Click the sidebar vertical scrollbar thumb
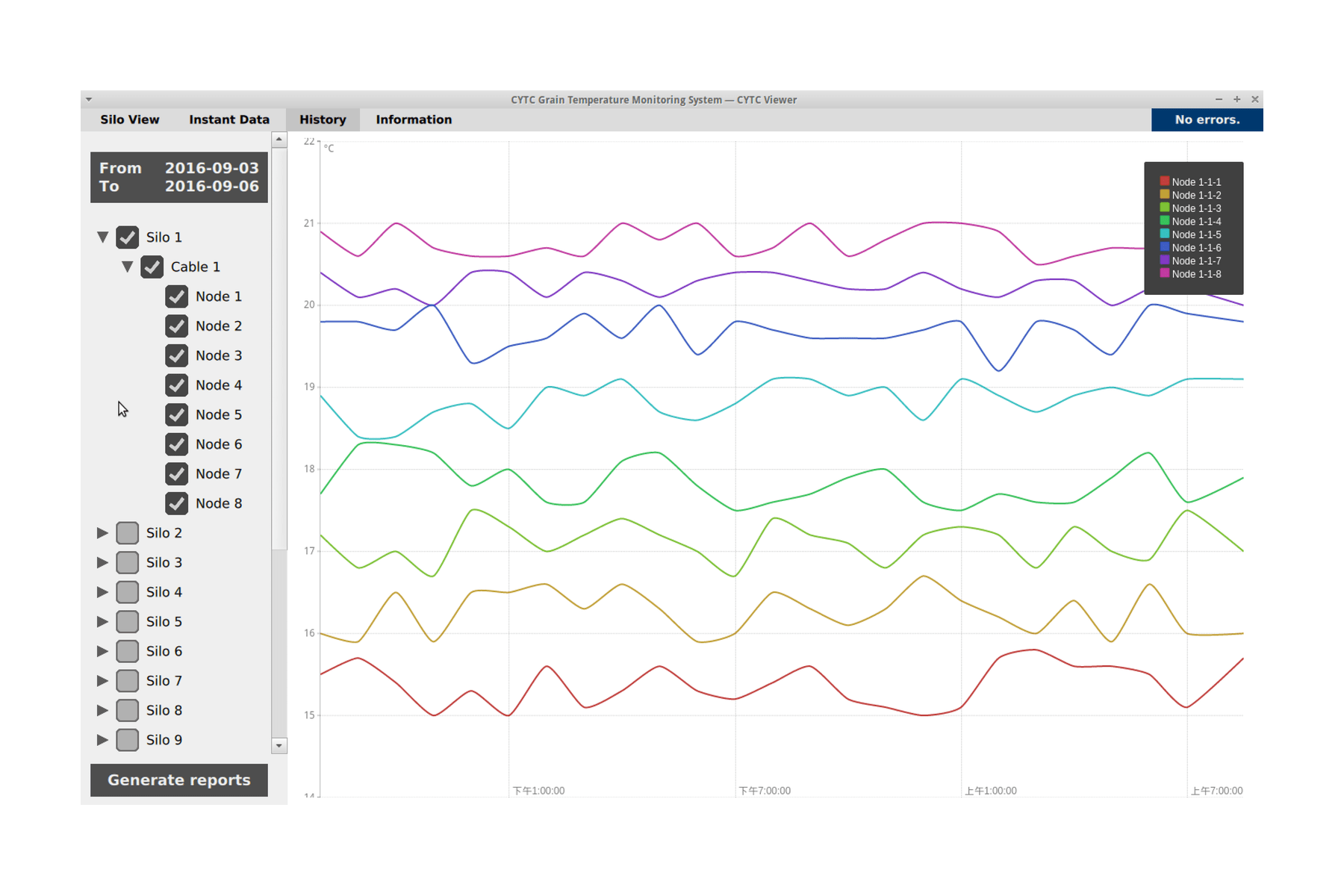The image size is (1344, 896). 279,349
